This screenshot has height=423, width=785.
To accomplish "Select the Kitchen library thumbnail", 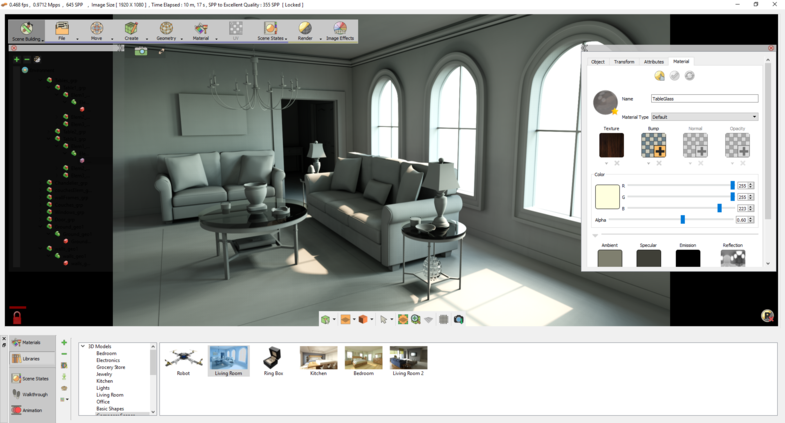I will pos(319,359).
